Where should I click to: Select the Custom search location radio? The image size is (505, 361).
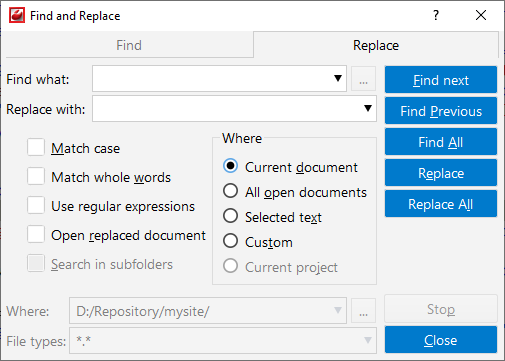[230, 241]
